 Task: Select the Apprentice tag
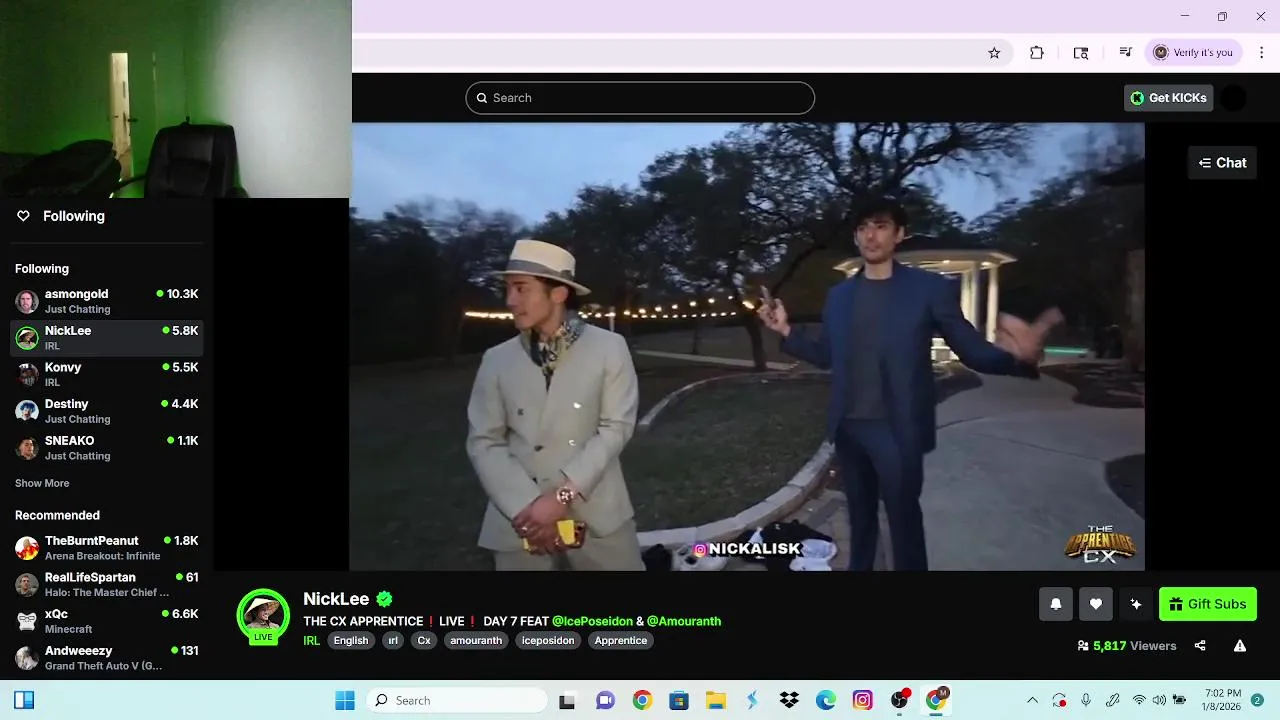(x=621, y=641)
